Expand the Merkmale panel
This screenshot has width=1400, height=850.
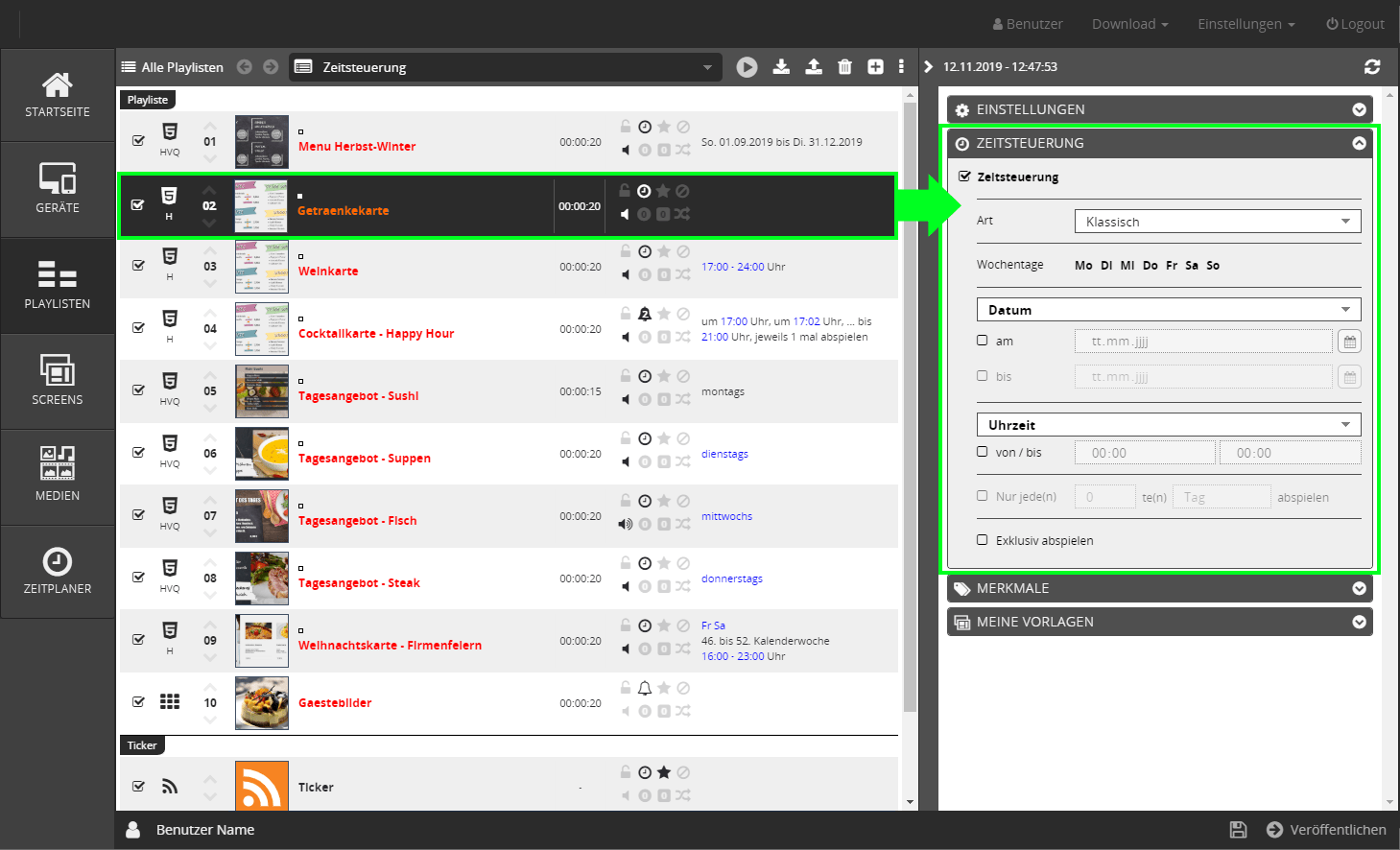tap(1159, 588)
